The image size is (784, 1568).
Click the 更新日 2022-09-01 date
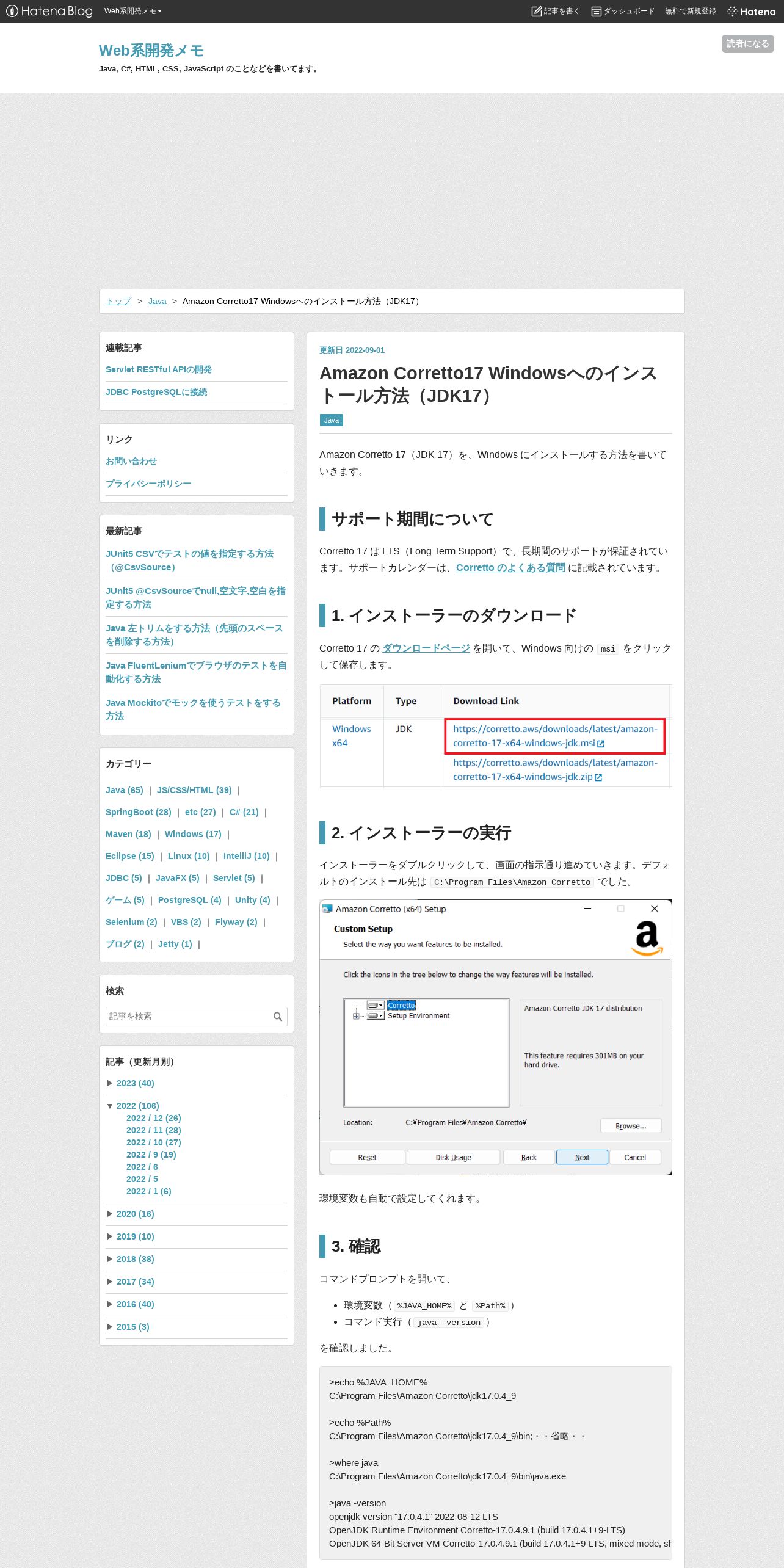click(352, 350)
